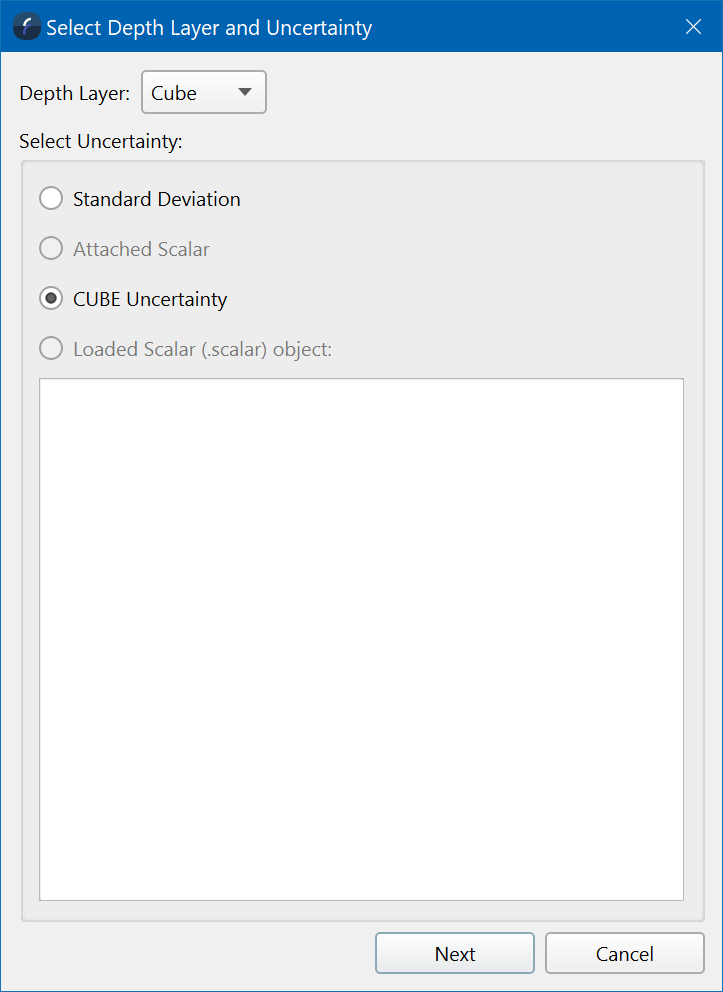Click the 'Cube' value in the dropdown
Viewport: 723px width, 992px height.
[174, 93]
